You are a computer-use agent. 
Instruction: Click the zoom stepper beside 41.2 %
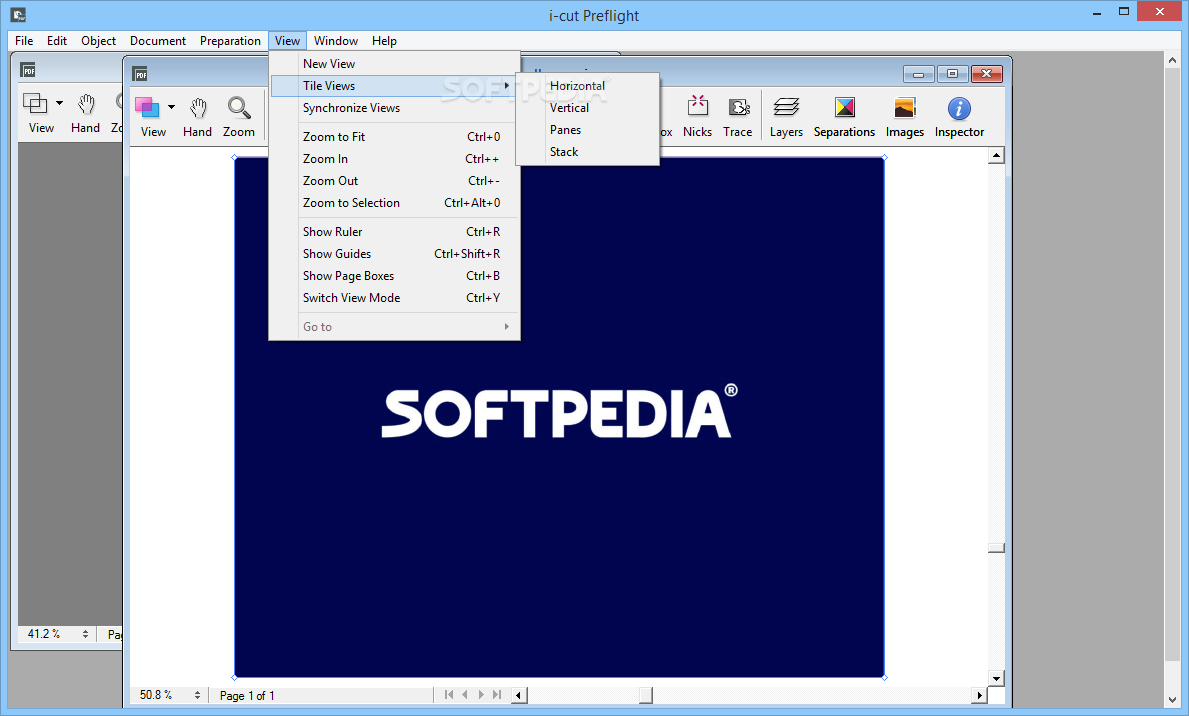tap(85, 633)
